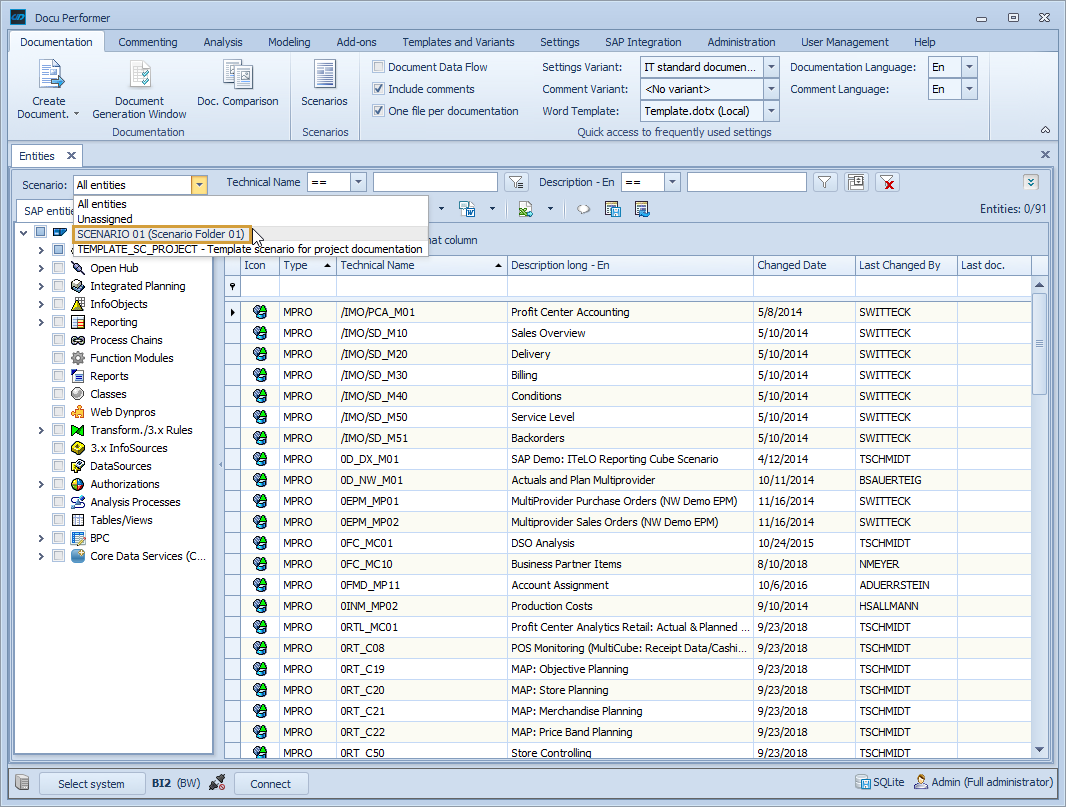Open the Documentation Language dropdown

tap(969, 67)
